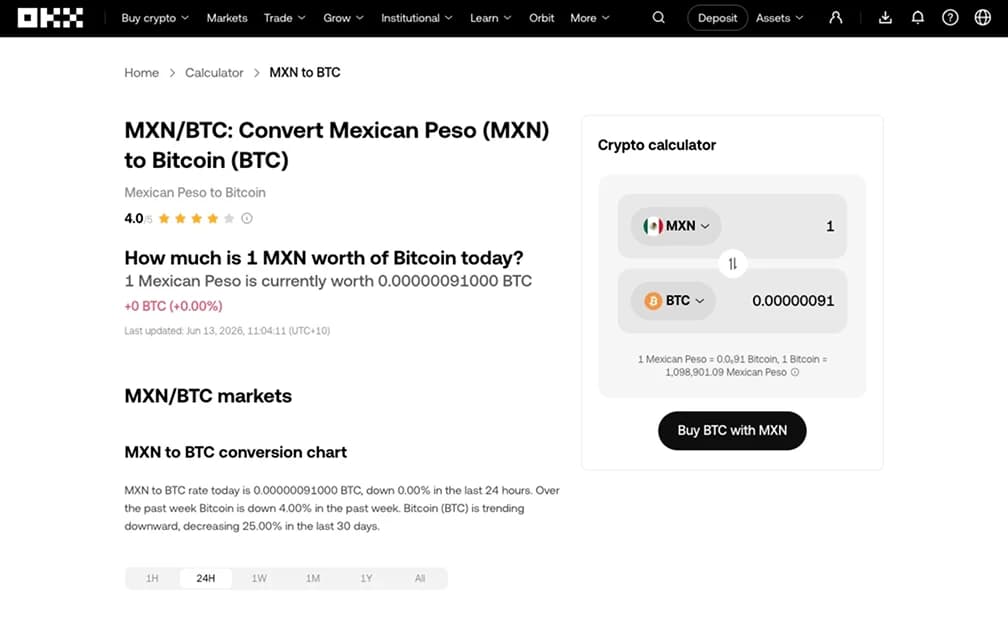Swap currencies with the arrows icon
1008x632 pixels.
pyautogui.click(x=732, y=264)
